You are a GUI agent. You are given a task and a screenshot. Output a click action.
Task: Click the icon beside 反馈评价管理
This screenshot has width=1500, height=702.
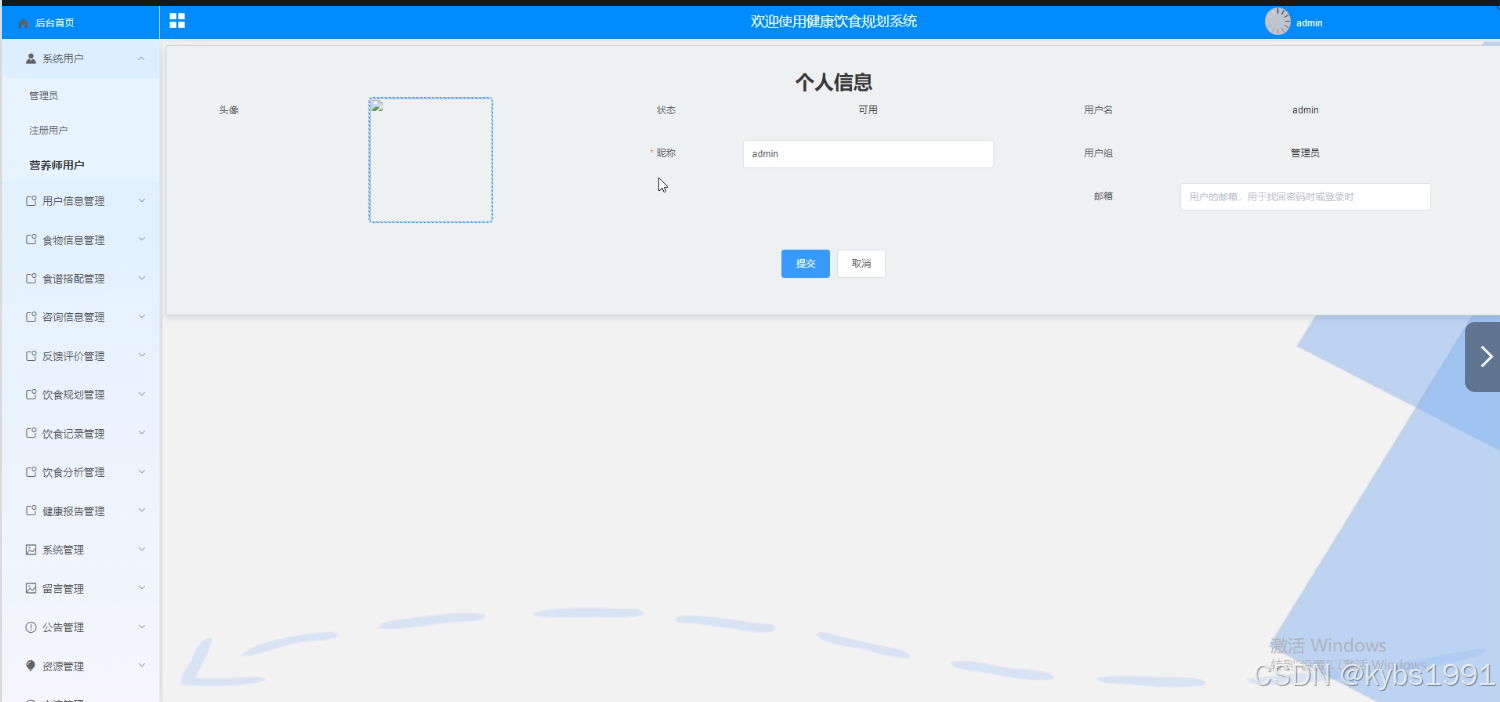pyautogui.click(x=31, y=356)
